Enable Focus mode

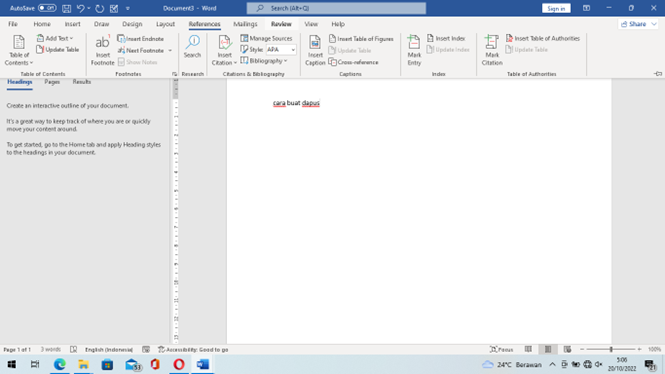tap(501, 349)
